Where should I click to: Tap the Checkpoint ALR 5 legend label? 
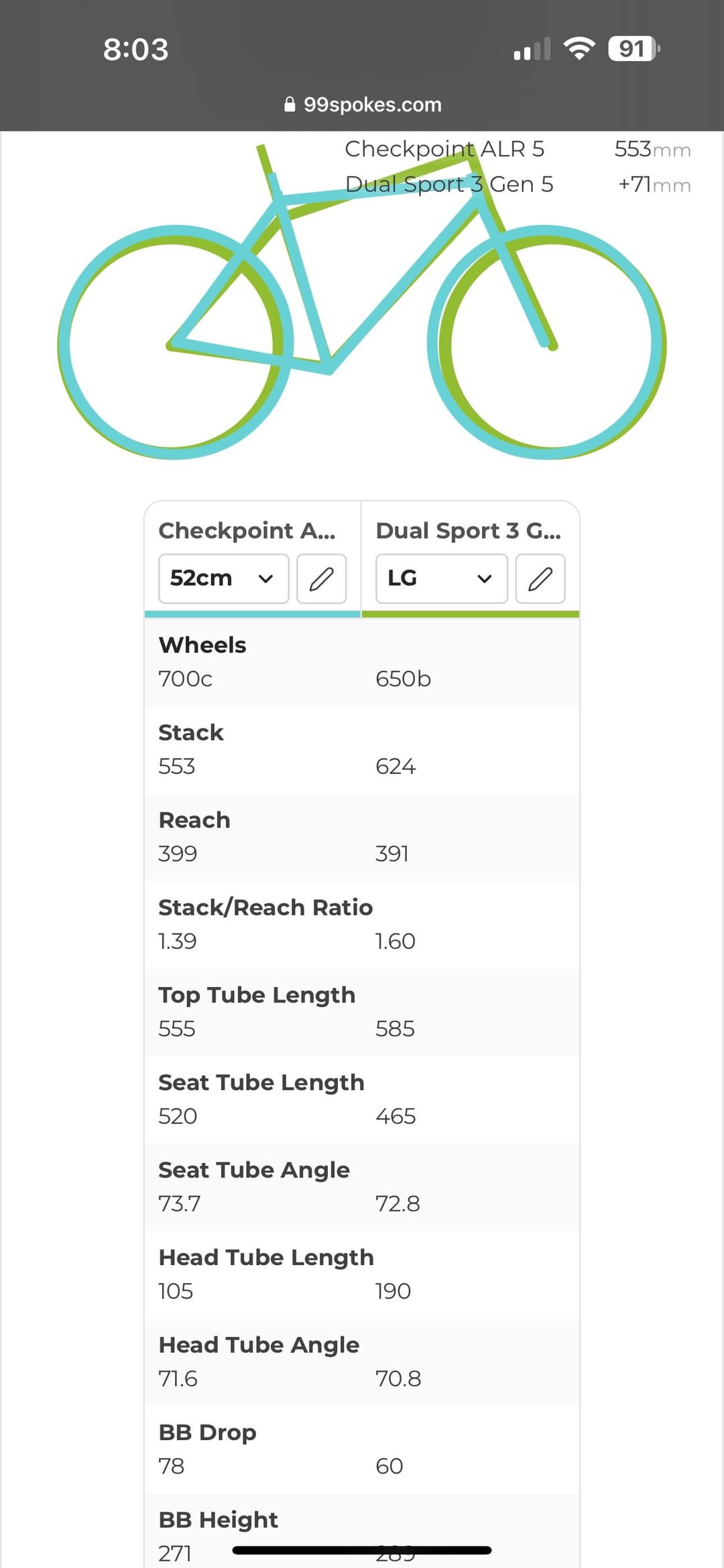click(444, 149)
